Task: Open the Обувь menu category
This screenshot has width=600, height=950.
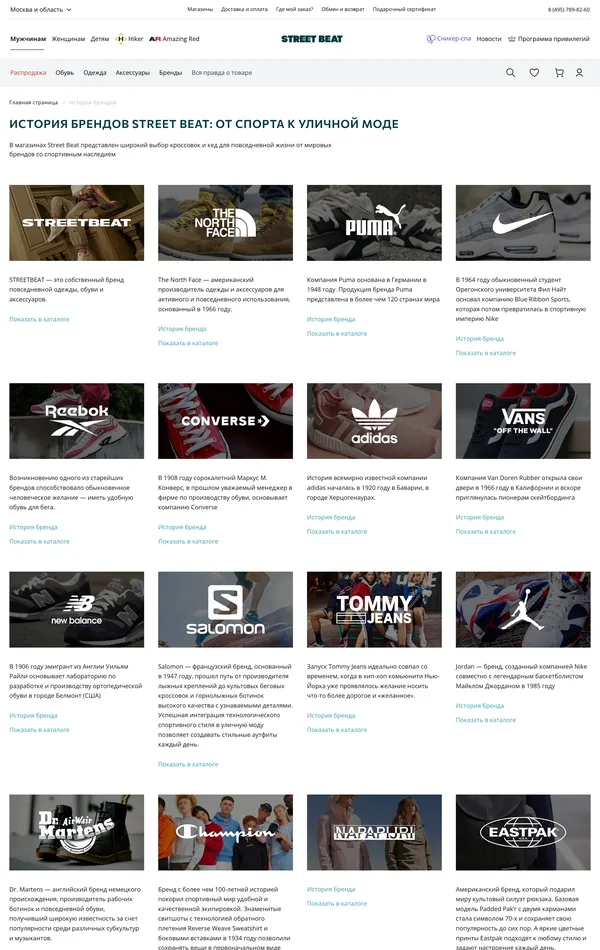Action: (x=64, y=73)
